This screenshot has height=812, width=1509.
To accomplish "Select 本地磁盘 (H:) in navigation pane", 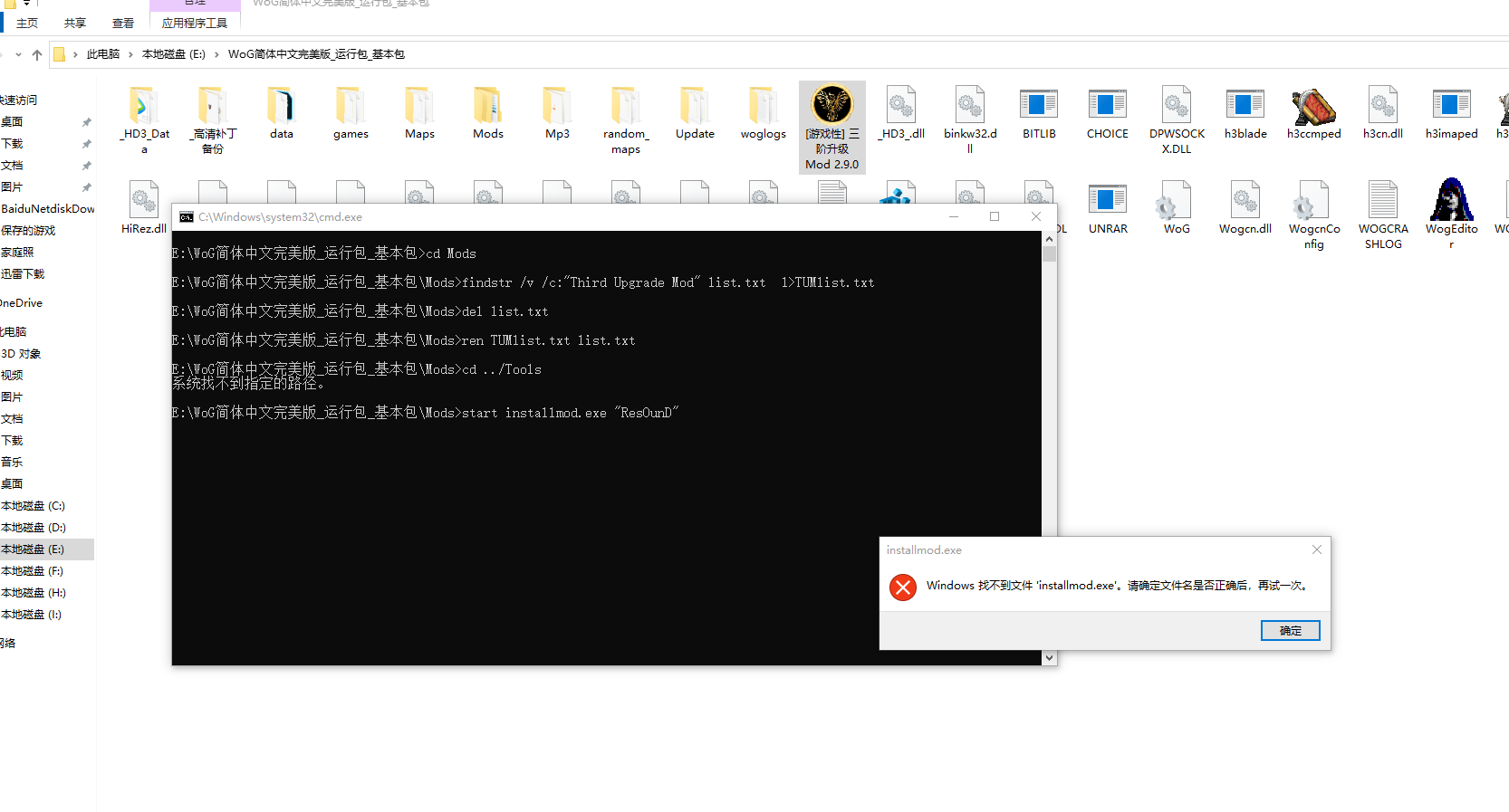I will [34, 593].
